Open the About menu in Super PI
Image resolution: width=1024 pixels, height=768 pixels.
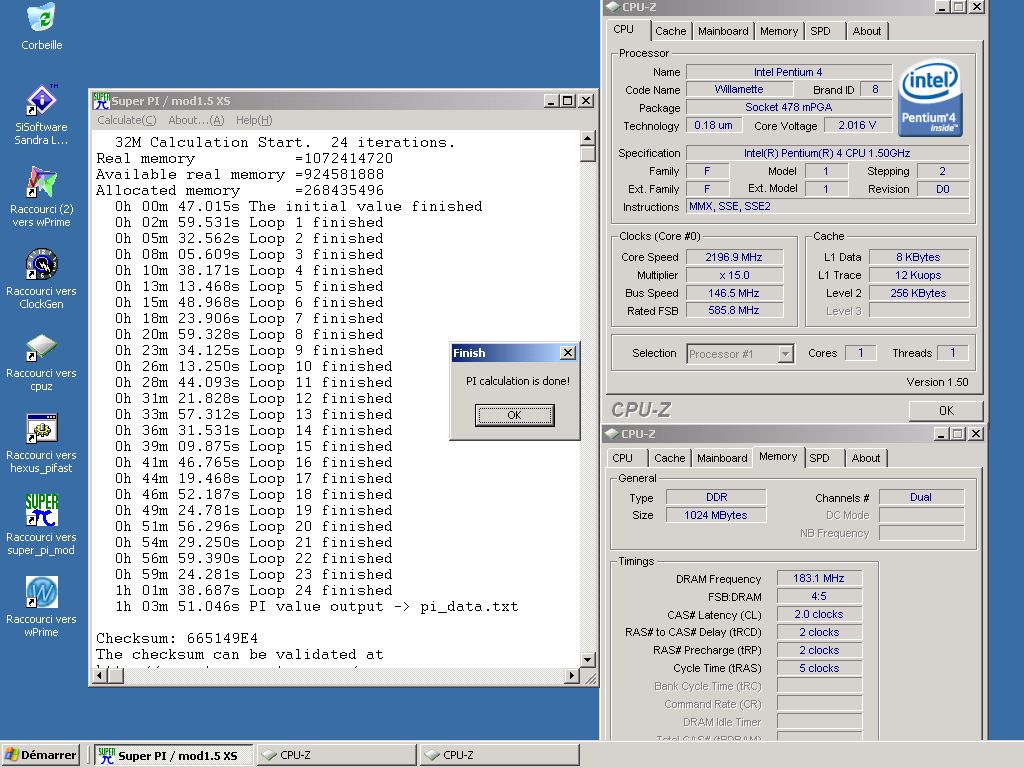[196, 120]
